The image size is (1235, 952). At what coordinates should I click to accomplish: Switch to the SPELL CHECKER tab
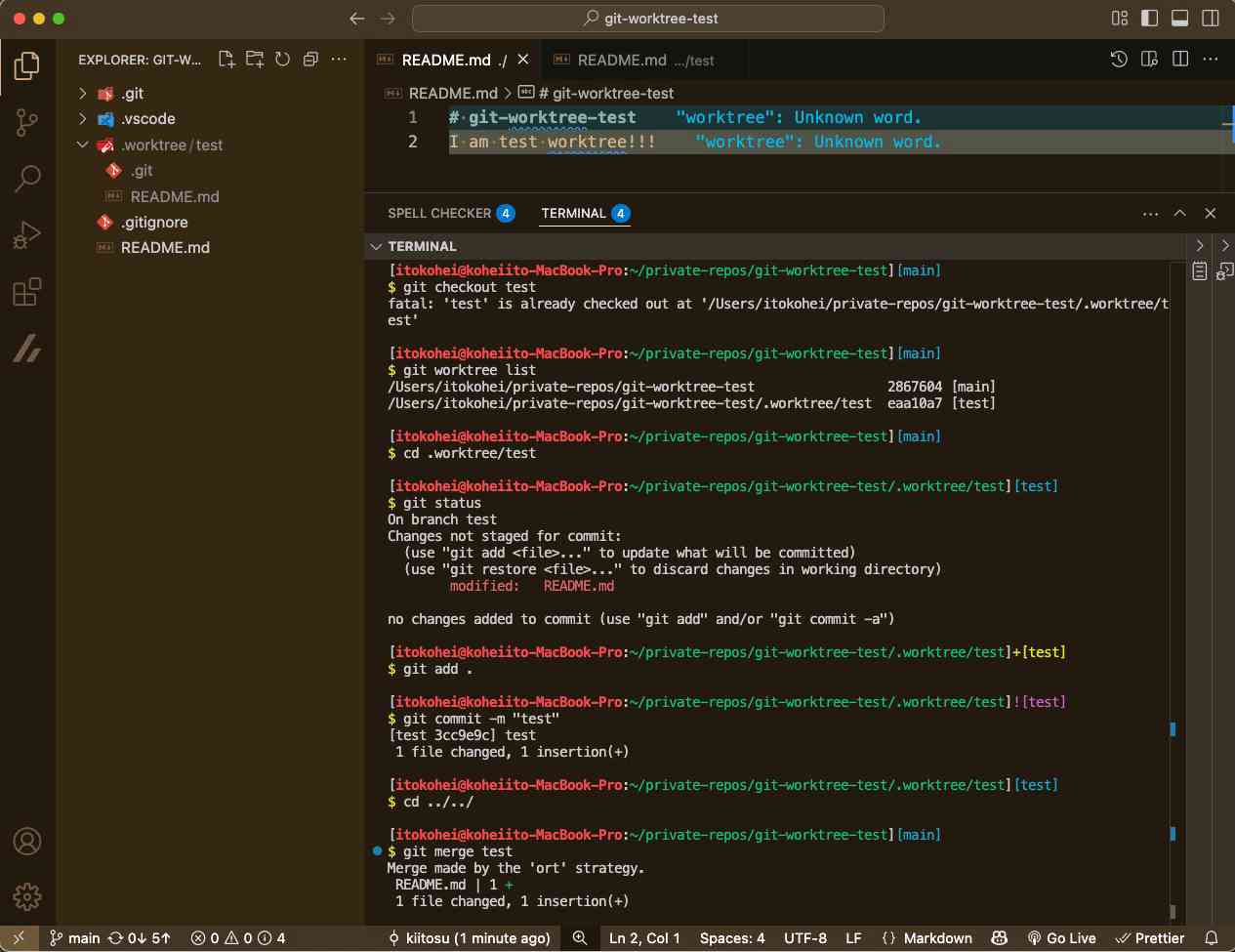440,213
